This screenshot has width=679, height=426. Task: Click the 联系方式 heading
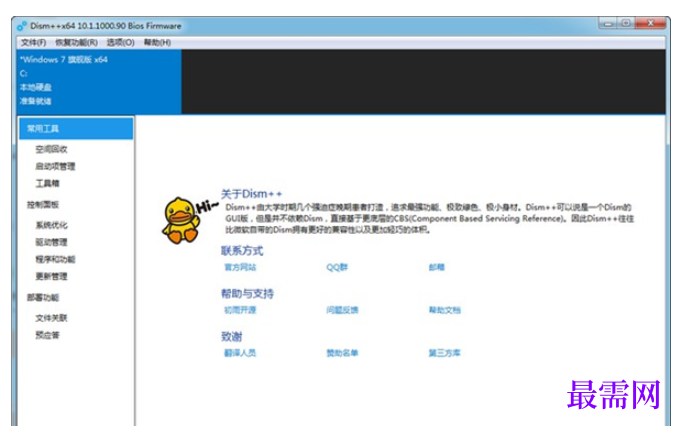[242, 251]
